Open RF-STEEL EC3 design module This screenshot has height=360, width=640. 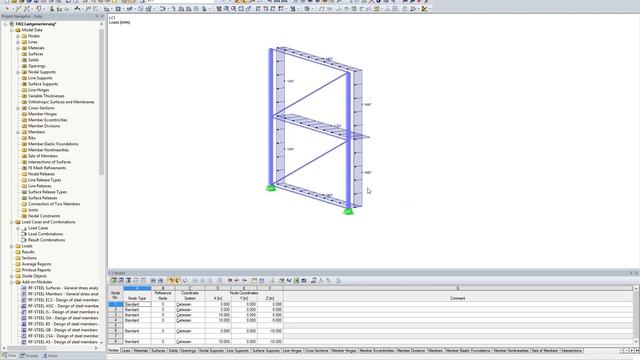coord(63,300)
